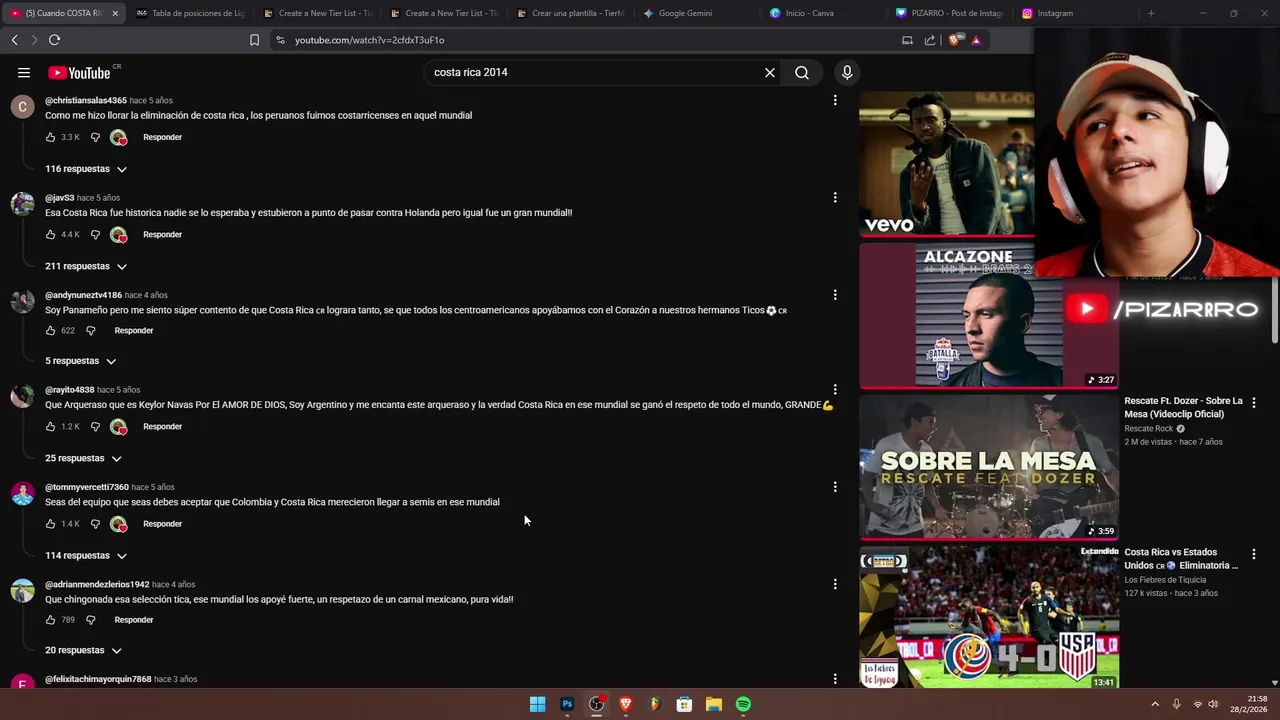The image size is (1280, 720).
Task: Open options menu for @andynuneztv4186's comment
Action: coord(835,295)
